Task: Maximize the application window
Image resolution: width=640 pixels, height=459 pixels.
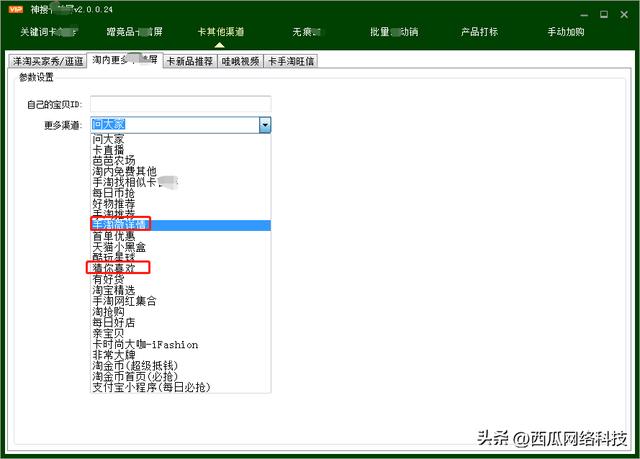Action: (x=604, y=15)
